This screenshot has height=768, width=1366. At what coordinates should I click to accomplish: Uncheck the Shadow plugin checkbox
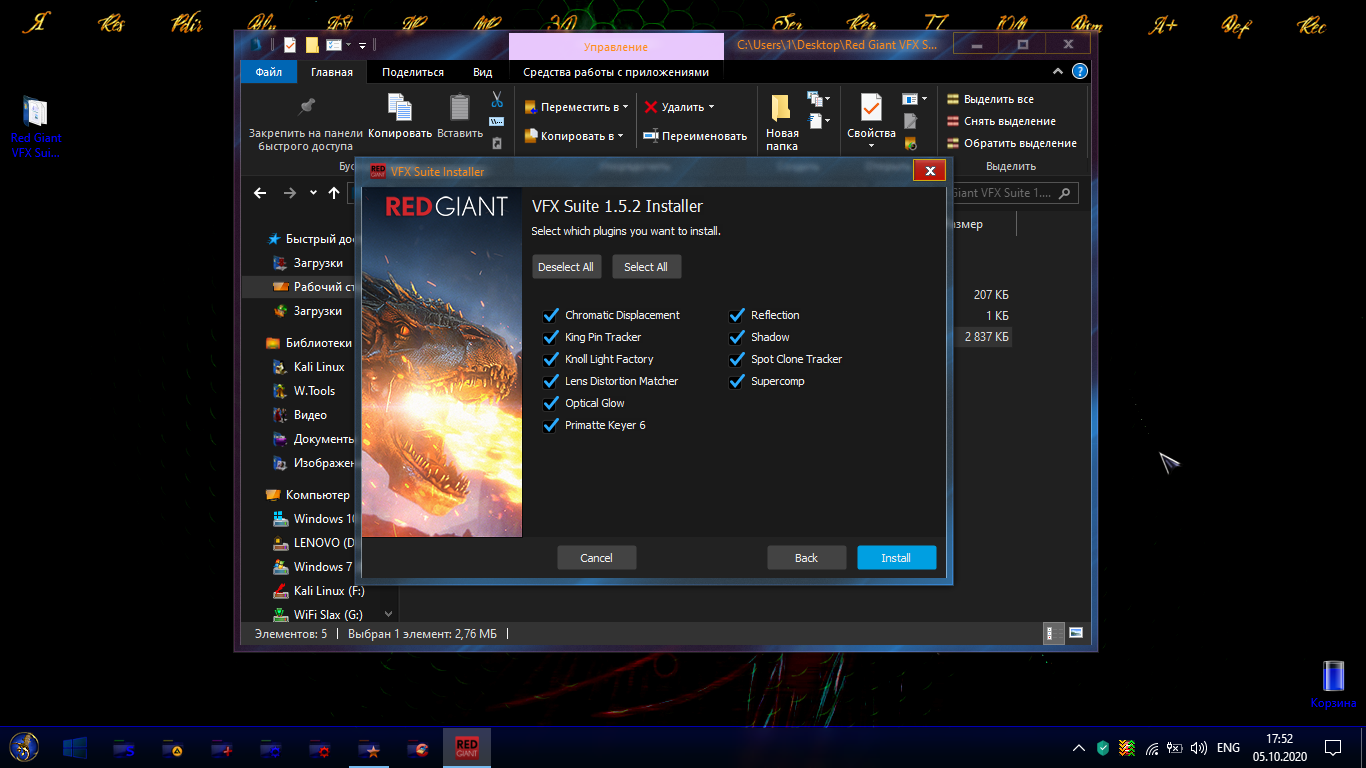[x=737, y=337]
